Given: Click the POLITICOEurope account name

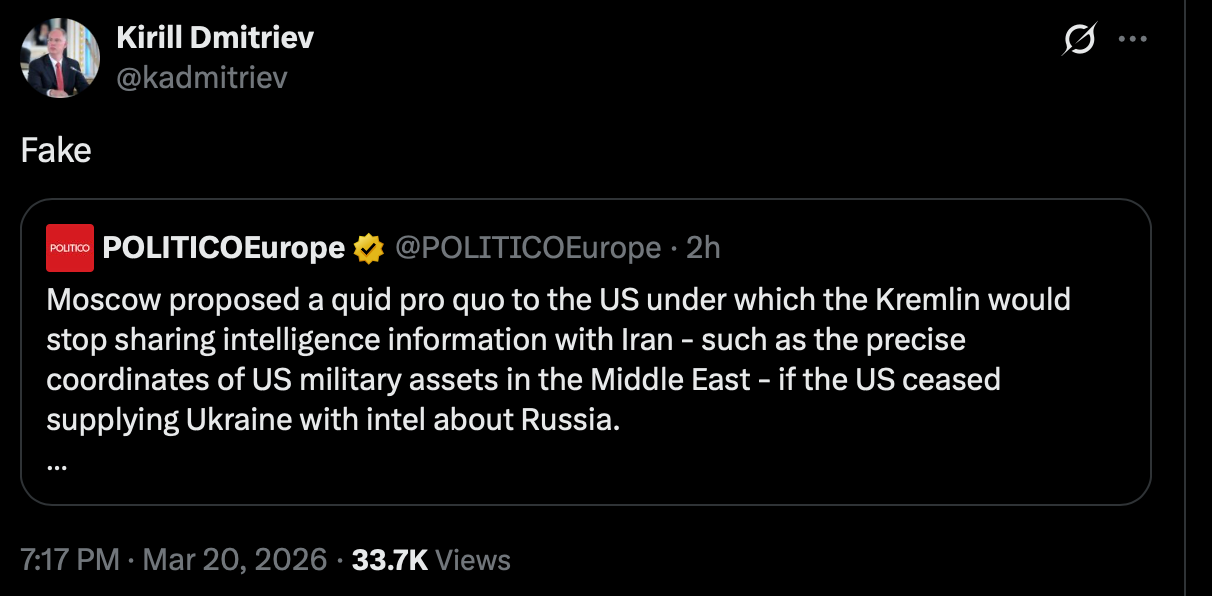Looking at the screenshot, I should click(x=224, y=248).
